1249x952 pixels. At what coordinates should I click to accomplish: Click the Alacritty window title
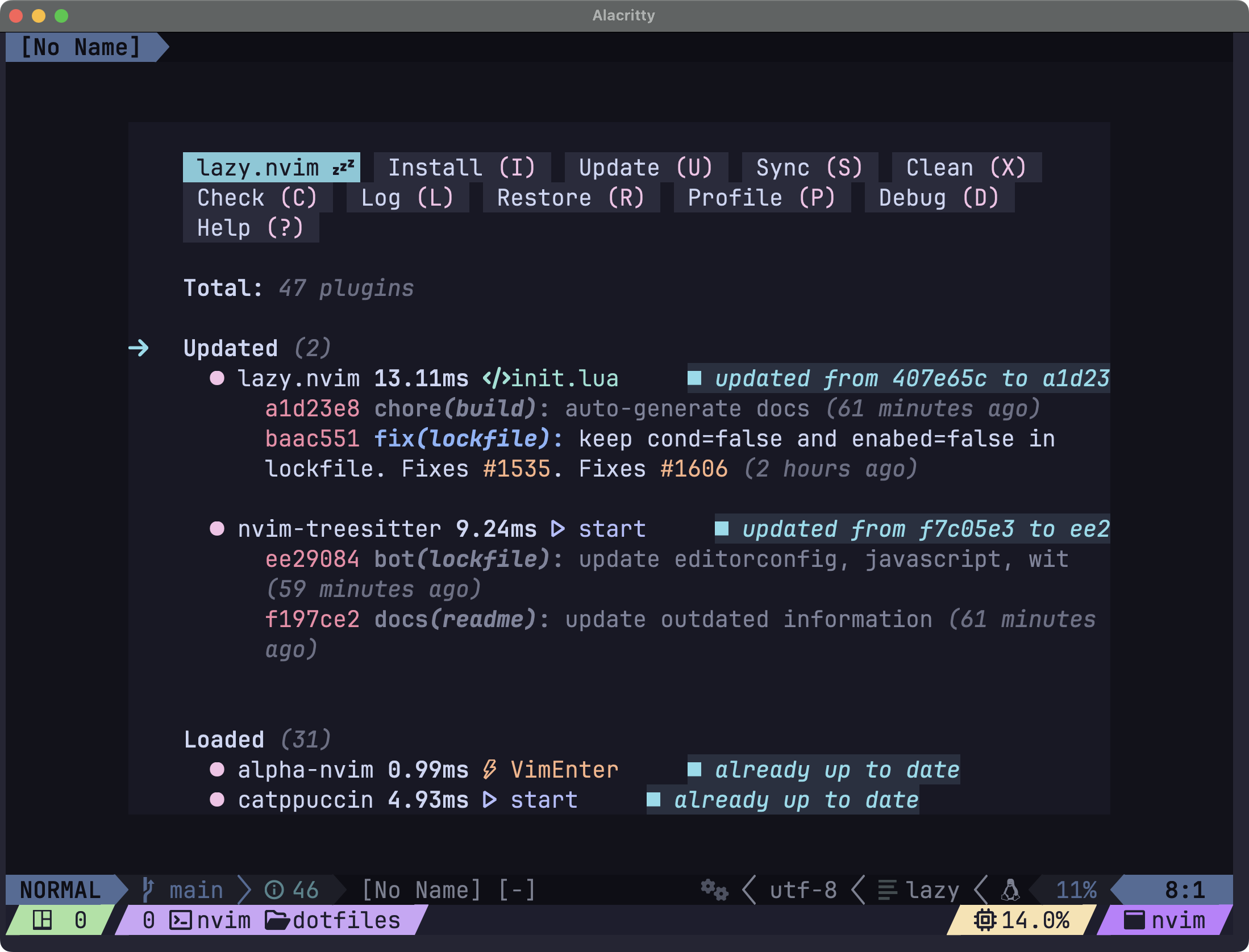click(624, 15)
